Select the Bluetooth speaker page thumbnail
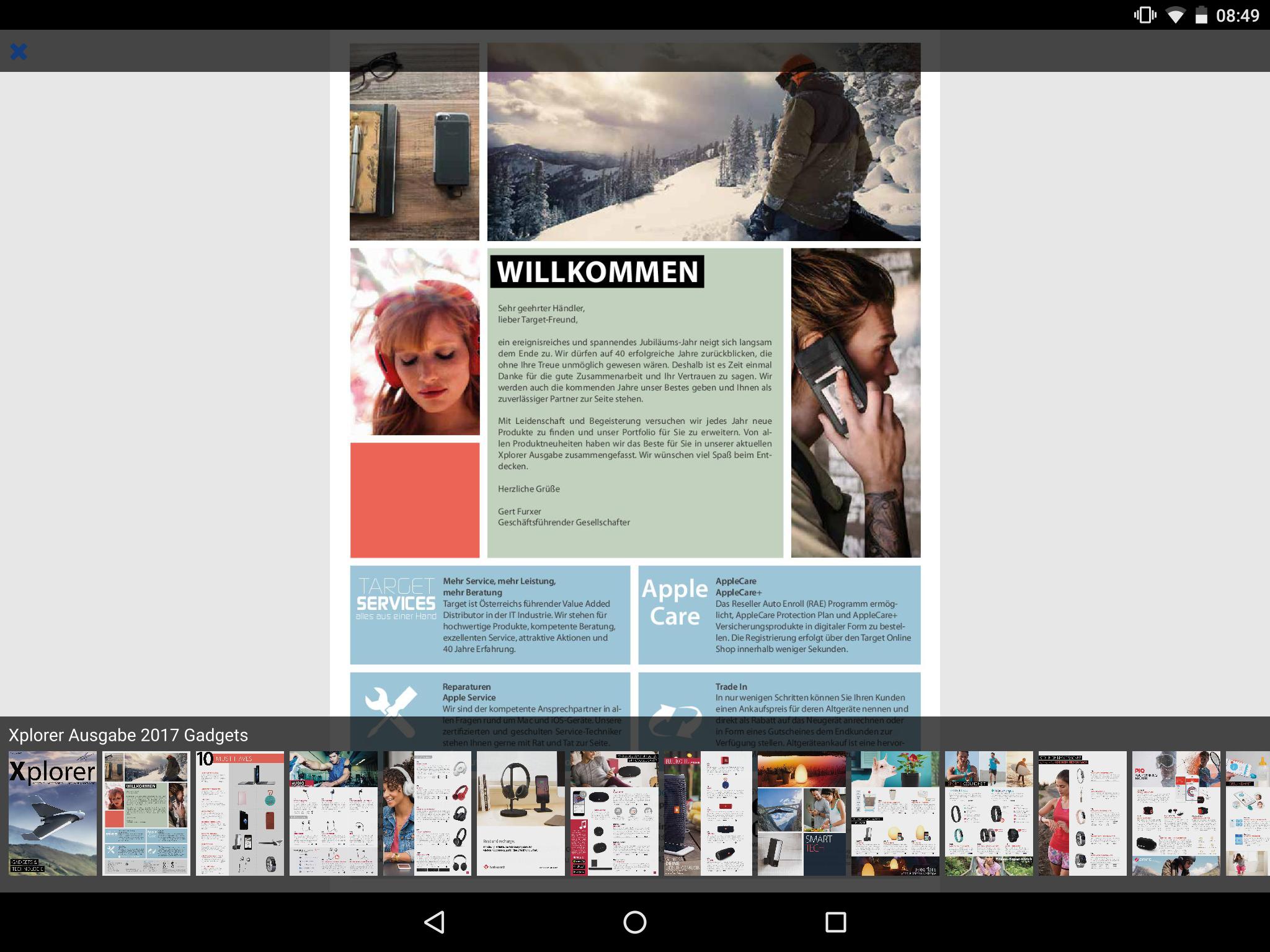1270x952 pixels. (x=708, y=813)
